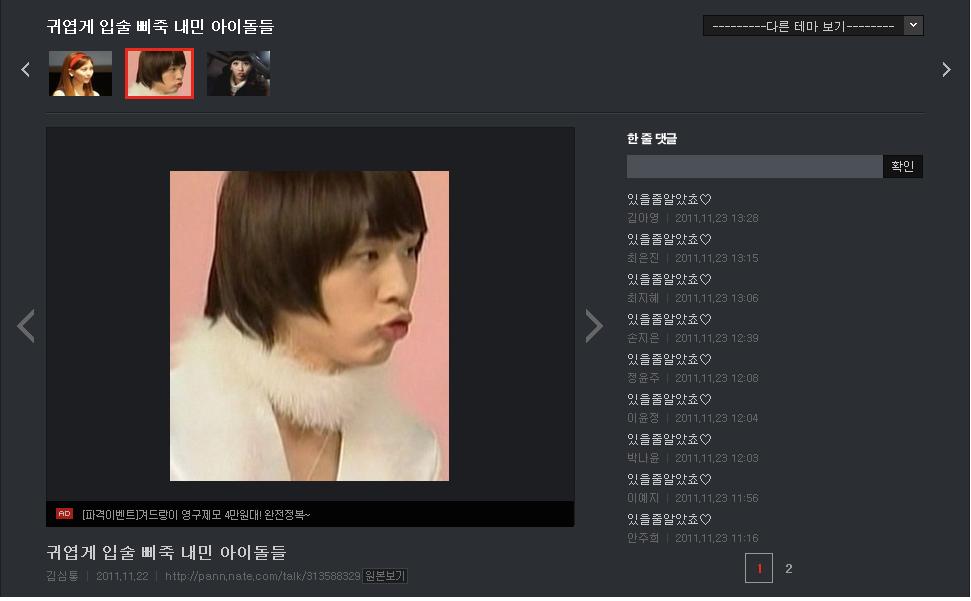The height and width of the screenshot is (601, 971).
Task: Open the pann.nate.com/talk/313588329 link
Action: [263, 576]
